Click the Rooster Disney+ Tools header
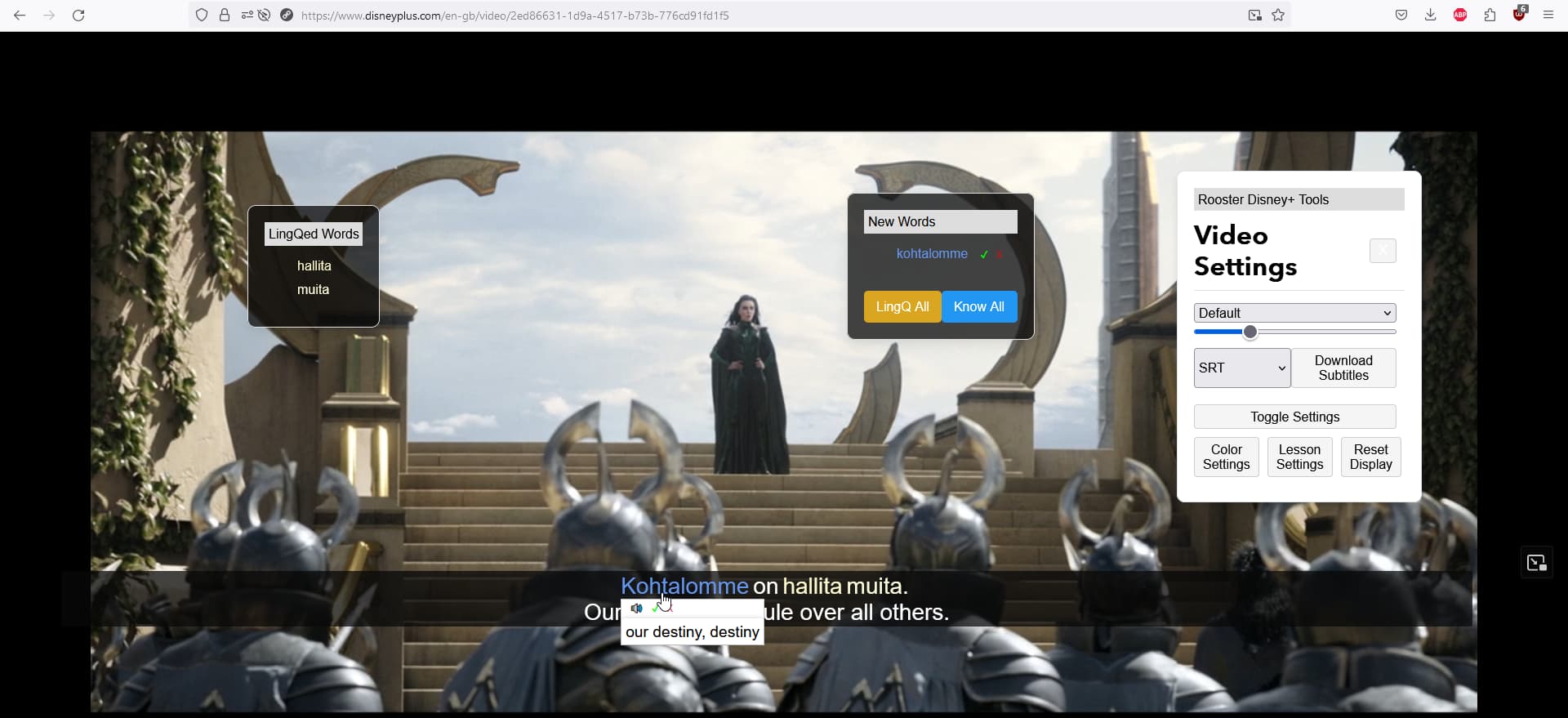1568x718 pixels. point(1298,200)
